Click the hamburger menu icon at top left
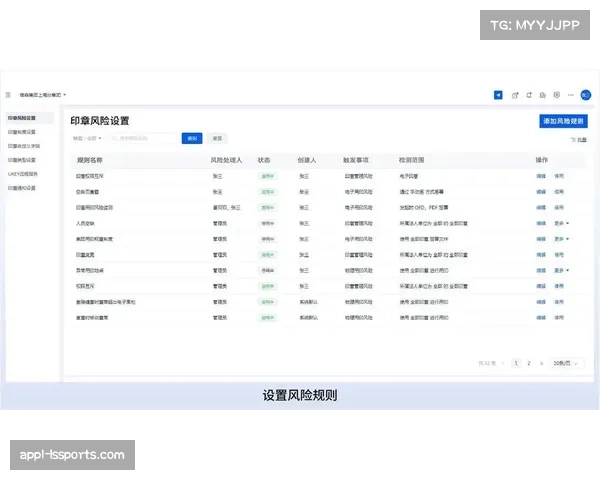This screenshot has height=480, width=600. point(8,95)
